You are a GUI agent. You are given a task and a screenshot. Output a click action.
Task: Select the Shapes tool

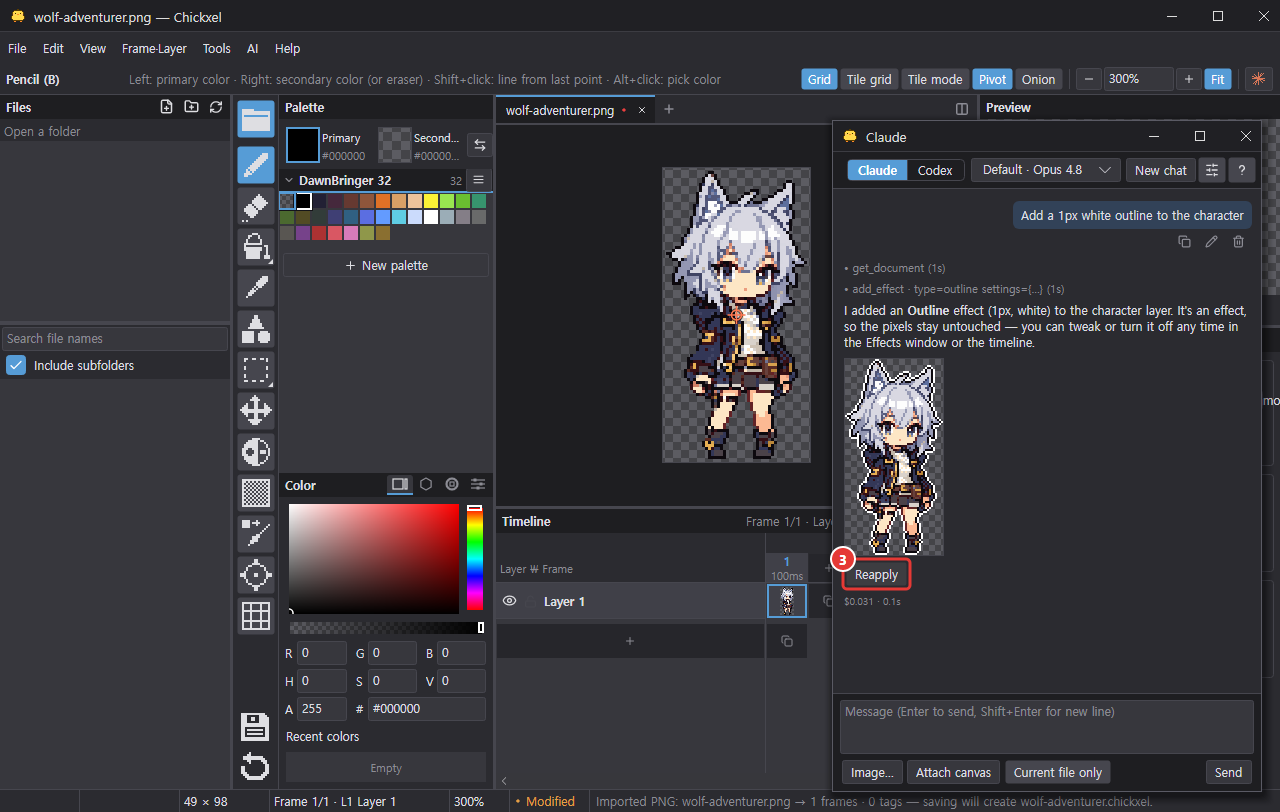(x=256, y=329)
